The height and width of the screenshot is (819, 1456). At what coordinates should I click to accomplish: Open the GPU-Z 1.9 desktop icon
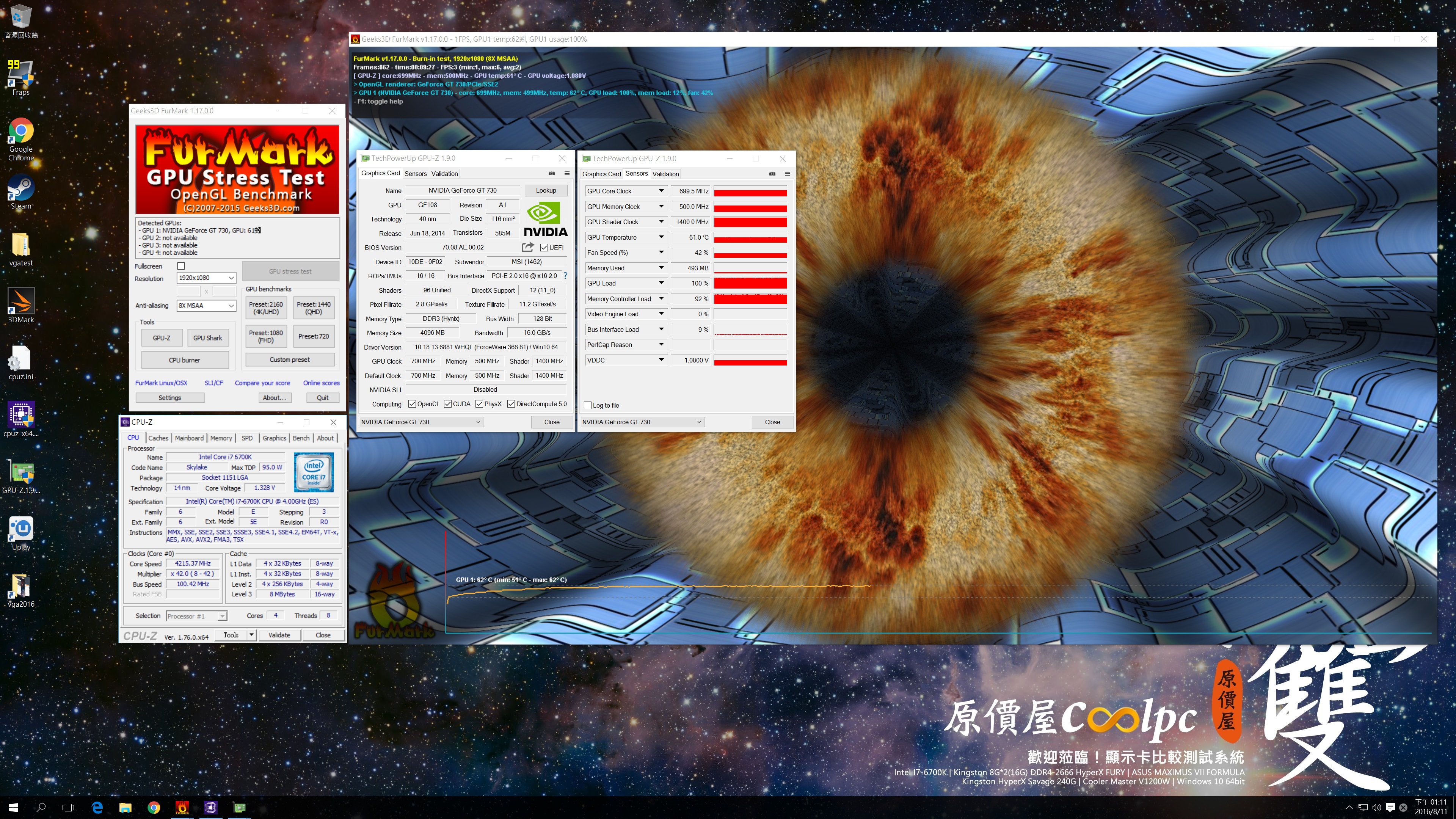click(x=21, y=477)
